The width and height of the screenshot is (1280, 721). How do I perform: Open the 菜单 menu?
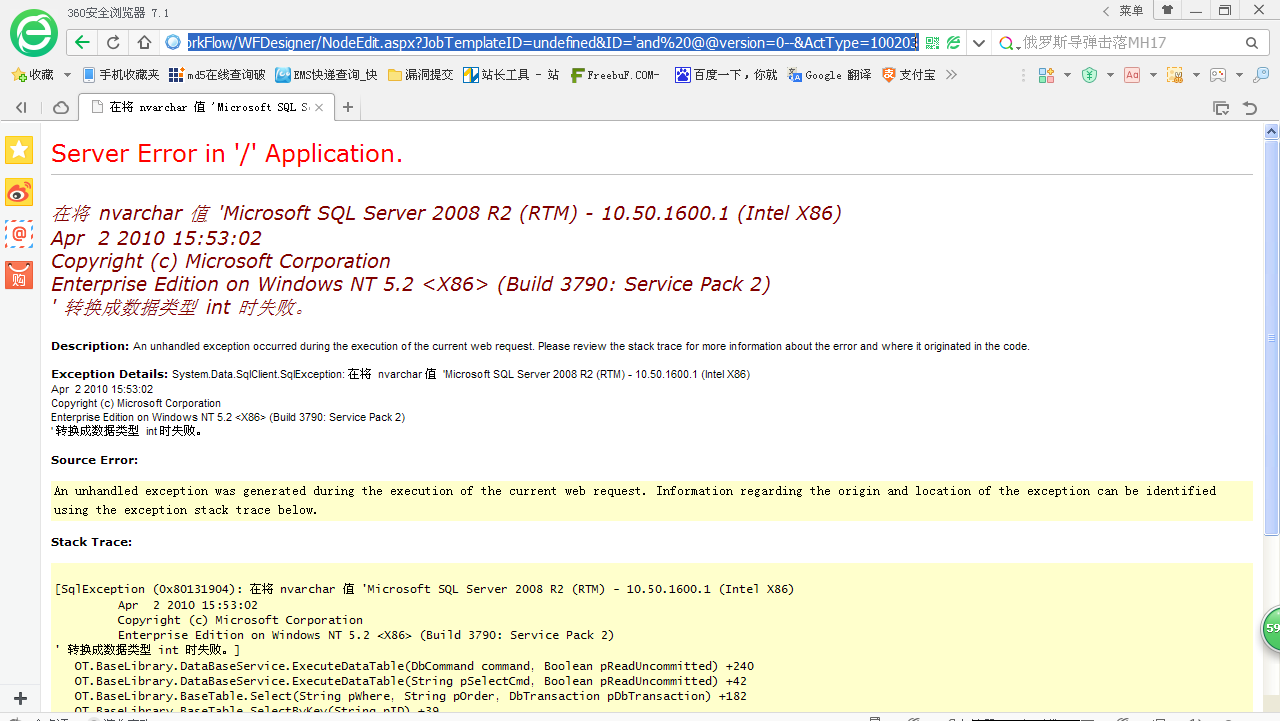[x=1131, y=11]
